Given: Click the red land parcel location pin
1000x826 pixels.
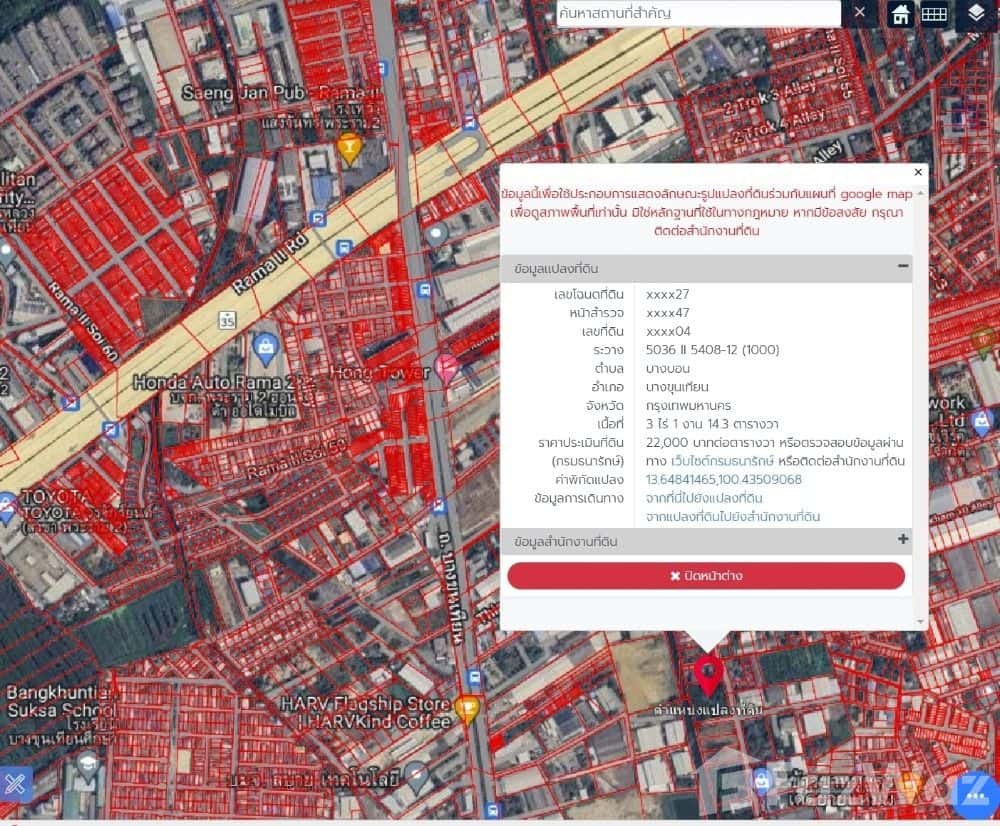Looking at the screenshot, I should pos(709,674).
